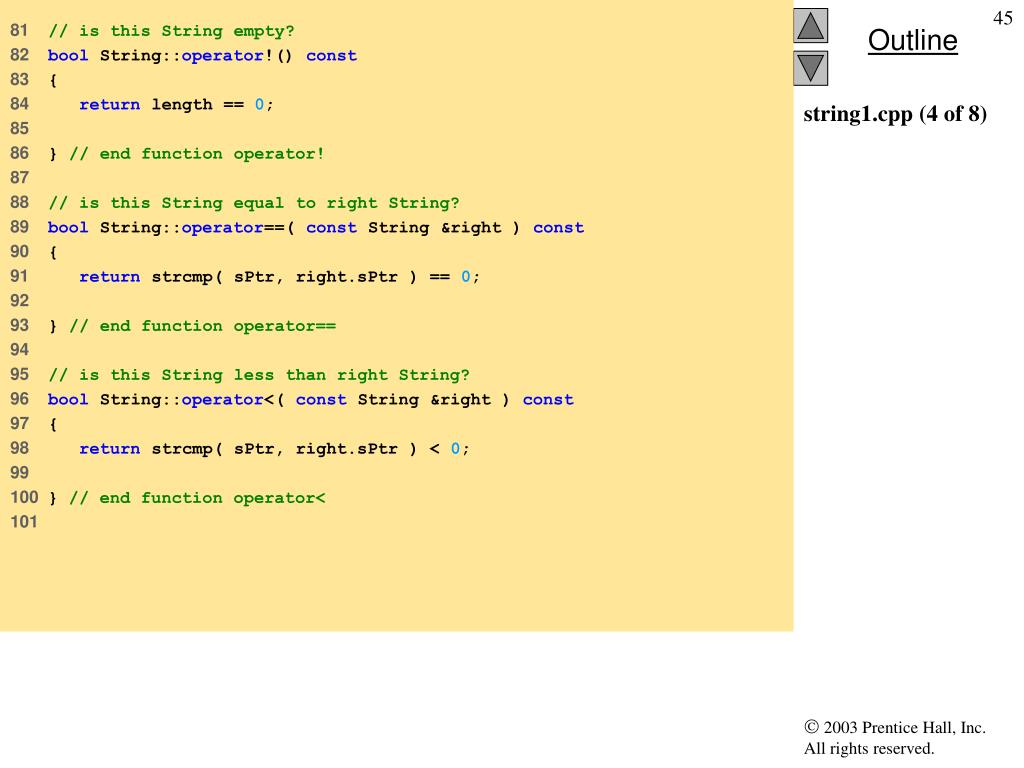Click 'All rights reserved.' text
This screenshot has height=768, width=1024.
pyautogui.click(x=869, y=748)
